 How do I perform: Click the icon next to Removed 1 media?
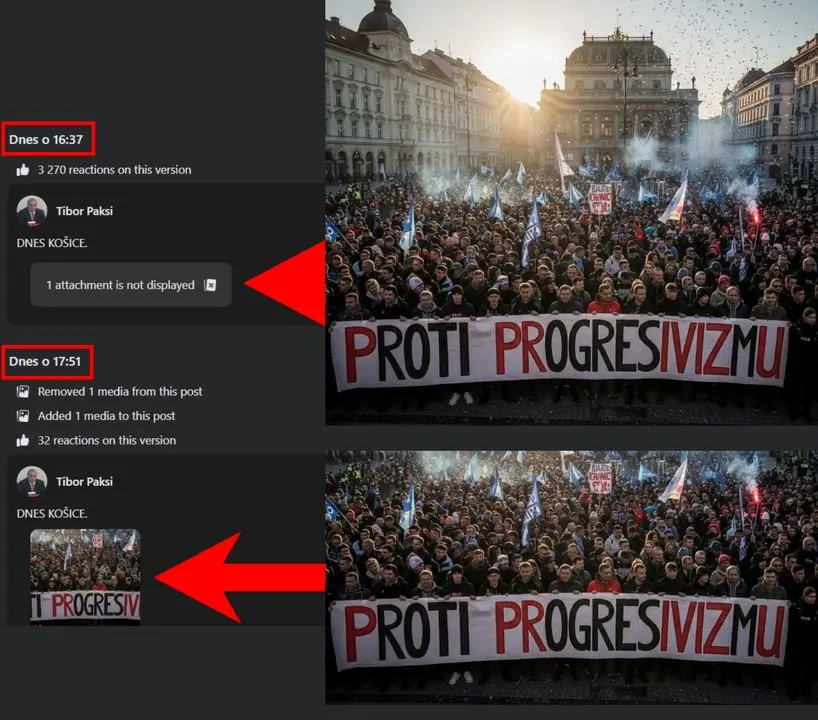pyautogui.click(x=22, y=391)
